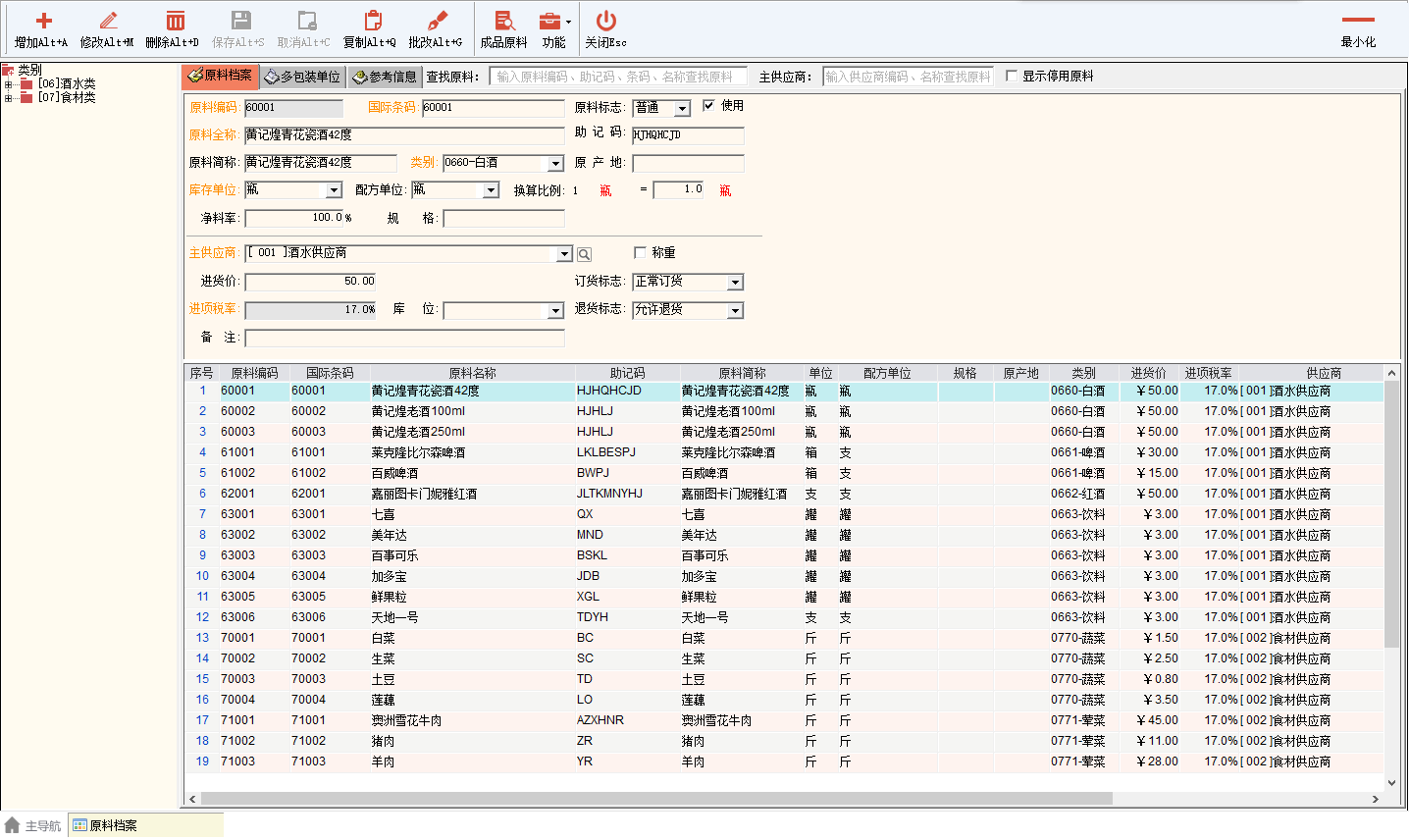Screen dimensions: 1409x840
Task: Click the 批改 (batch modify) brush icon
Action: [438, 21]
